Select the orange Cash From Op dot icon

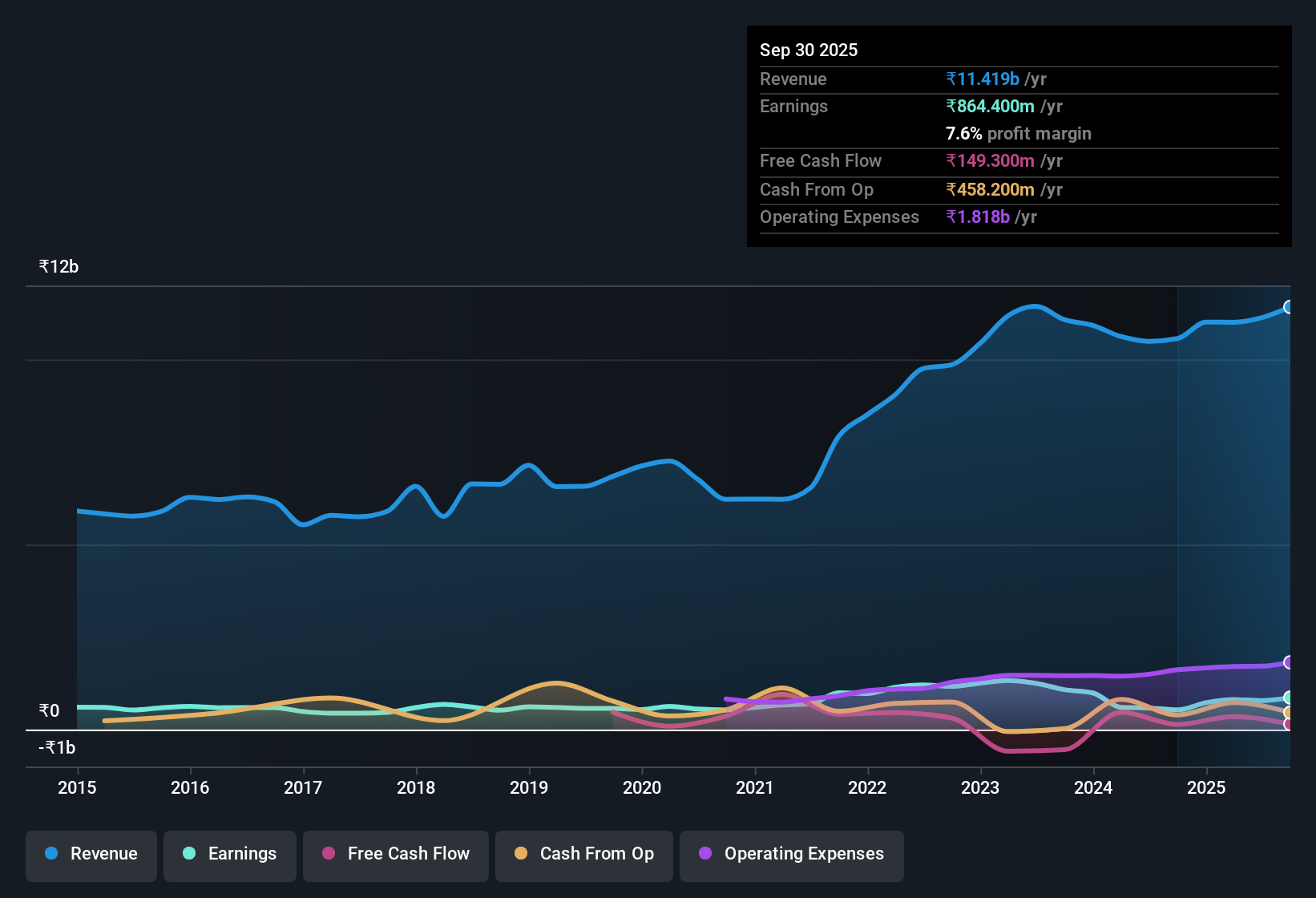tap(522, 854)
